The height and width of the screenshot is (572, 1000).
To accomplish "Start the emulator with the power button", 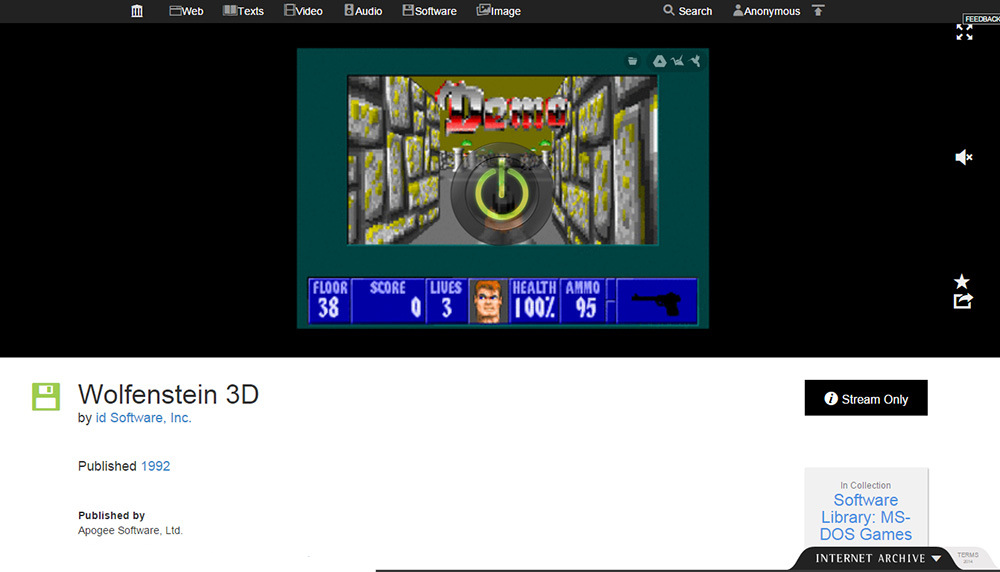I will click(501, 193).
